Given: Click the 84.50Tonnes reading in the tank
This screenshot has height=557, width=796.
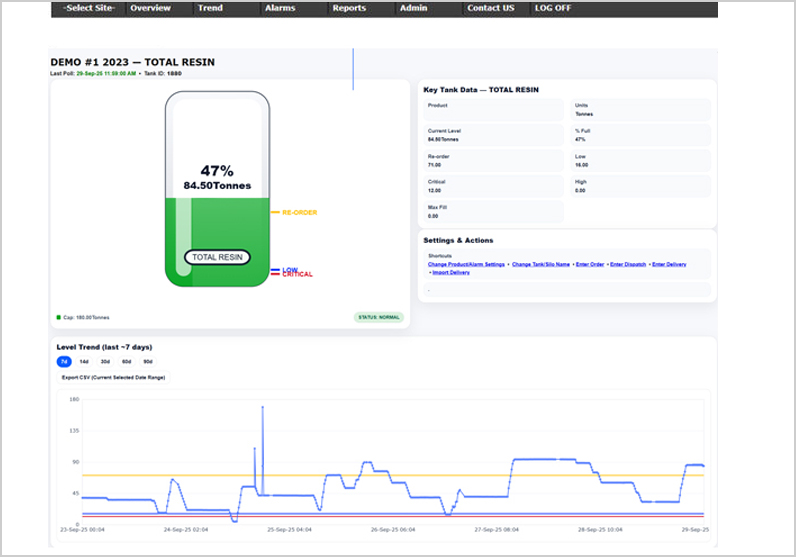Looking at the screenshot, I should click(217, 185).
